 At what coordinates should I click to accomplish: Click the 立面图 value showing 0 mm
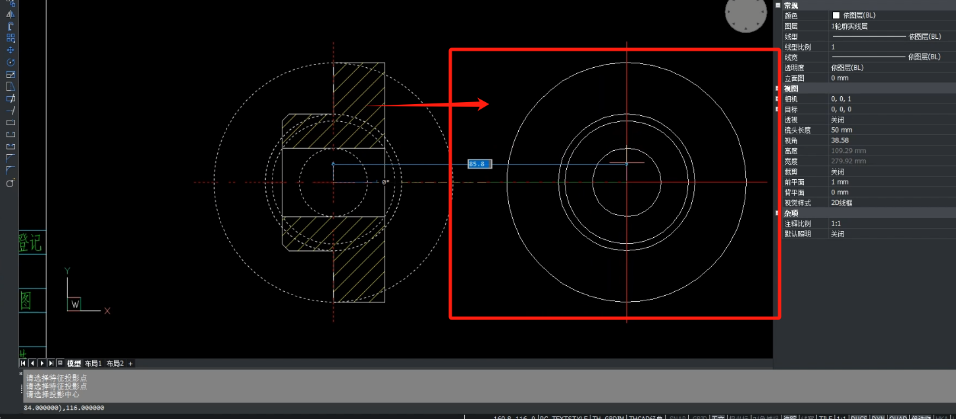(x=892, y=78)
